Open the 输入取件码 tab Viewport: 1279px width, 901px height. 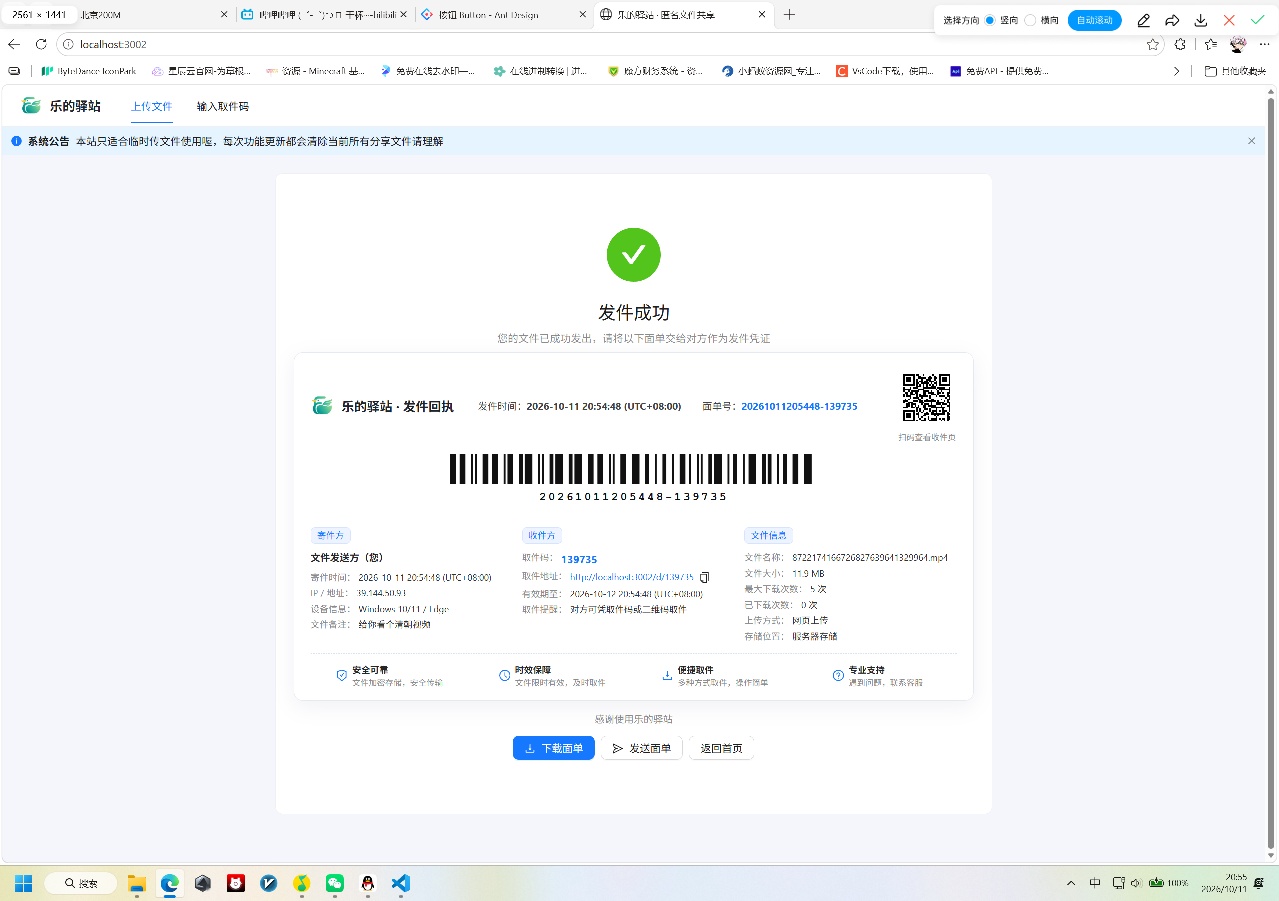tap(222, 106)
